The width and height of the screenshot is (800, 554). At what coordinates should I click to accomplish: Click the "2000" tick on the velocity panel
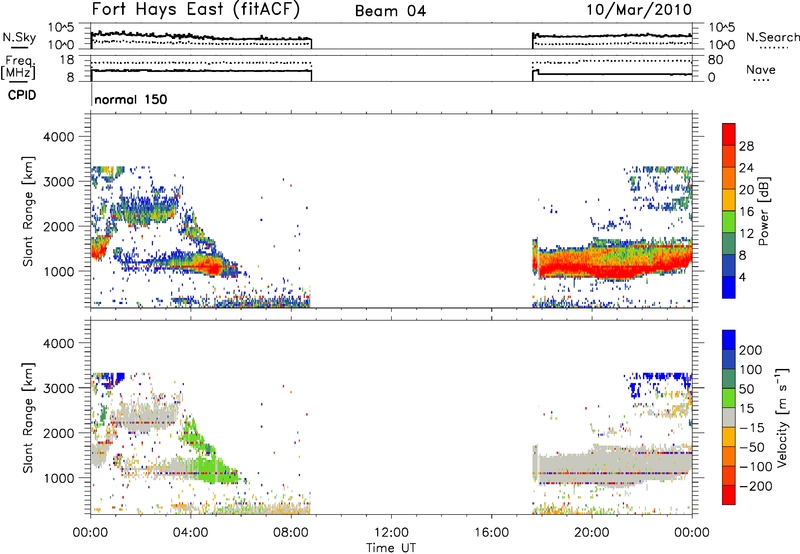pos(59,433)
